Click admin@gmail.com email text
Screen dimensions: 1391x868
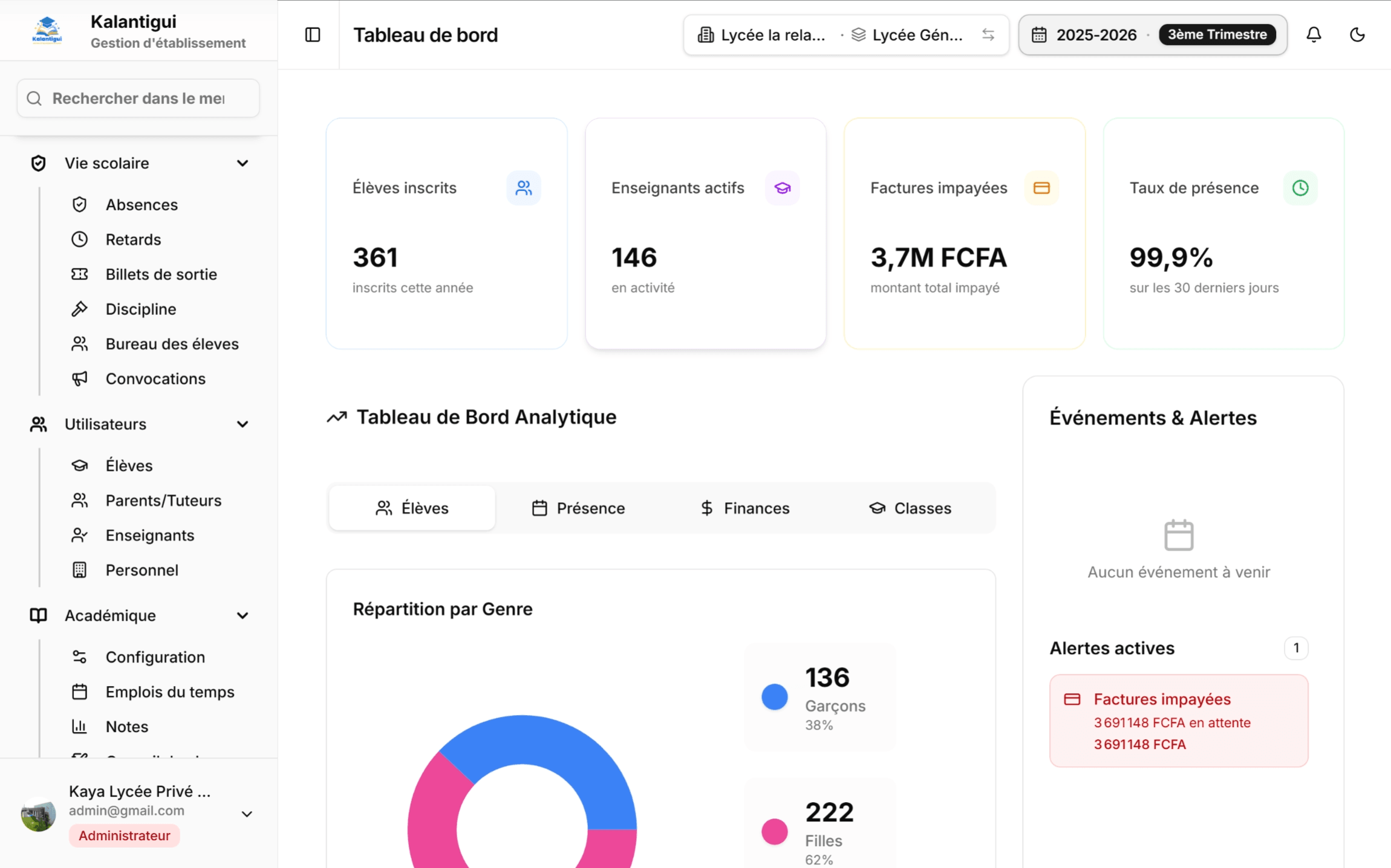coord(126,811)
